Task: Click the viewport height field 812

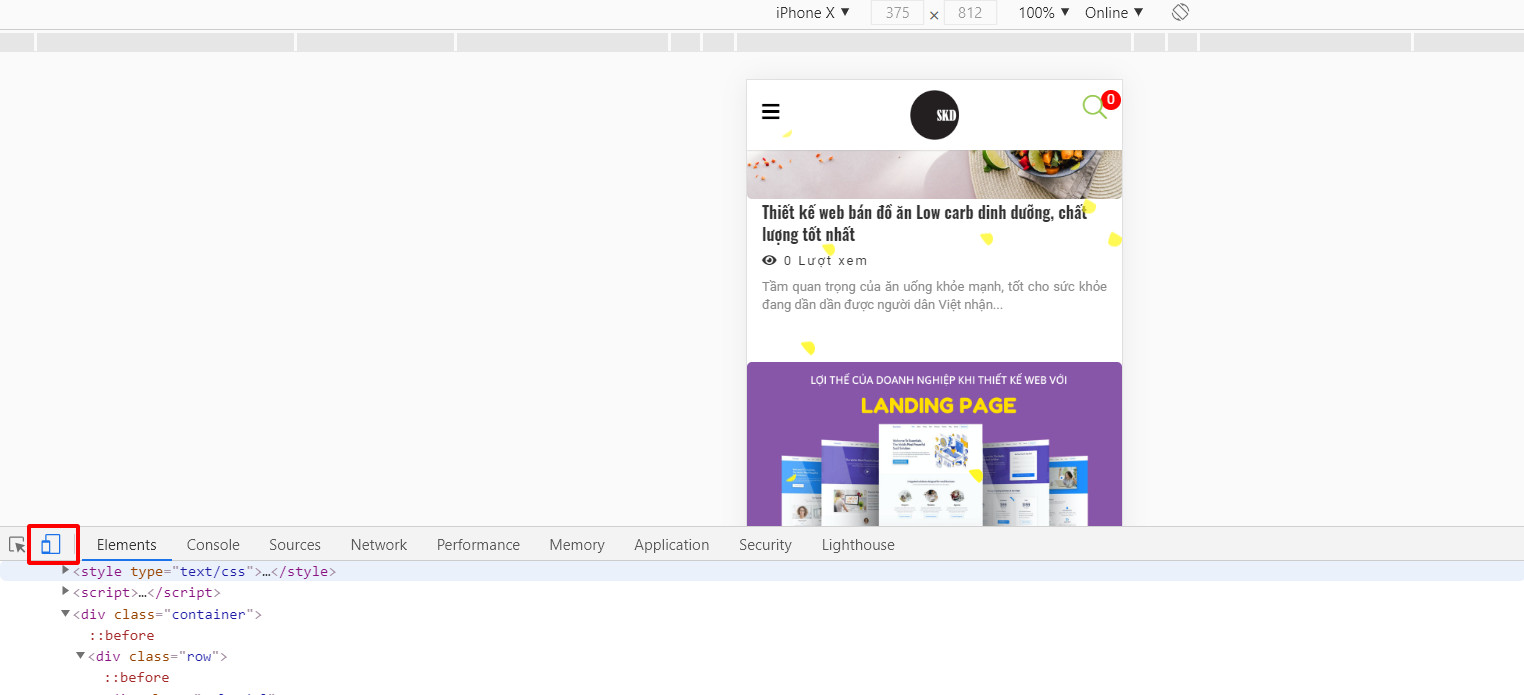Action: (970, 13)
